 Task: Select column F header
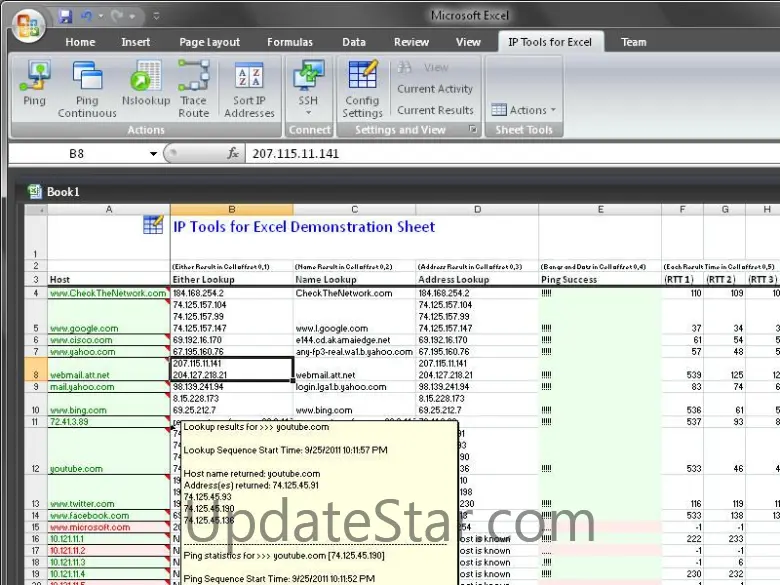(x=682, y=210)
